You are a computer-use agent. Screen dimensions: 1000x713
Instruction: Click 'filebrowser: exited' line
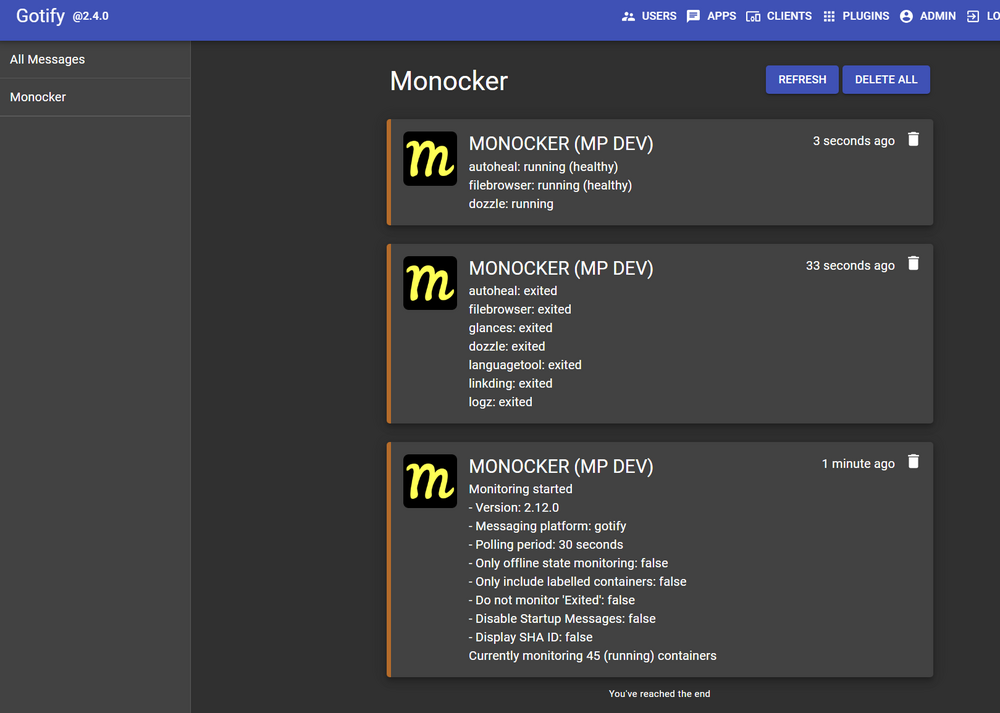(520, 309)
